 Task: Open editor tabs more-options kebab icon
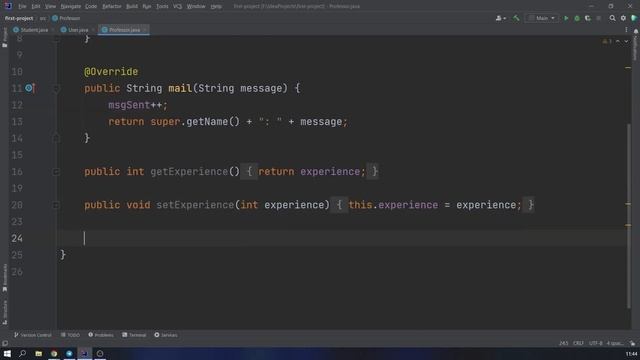point(626,30)
